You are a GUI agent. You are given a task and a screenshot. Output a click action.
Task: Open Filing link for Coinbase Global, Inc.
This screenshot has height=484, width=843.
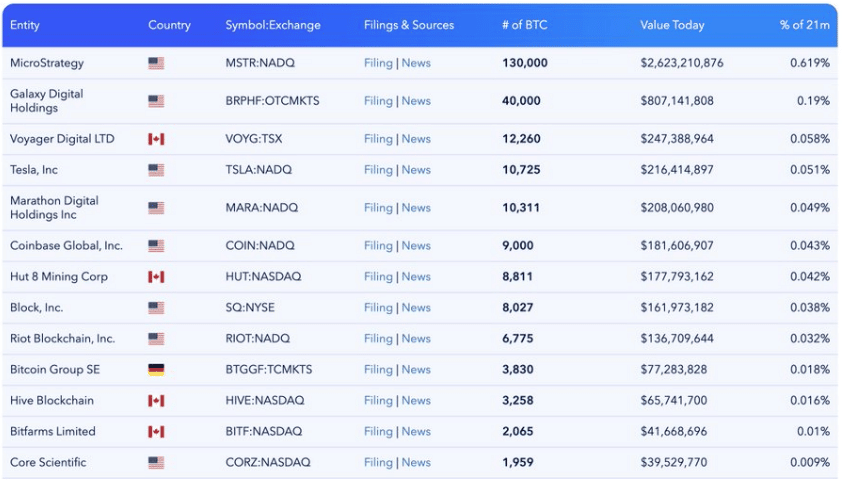(378, 246)
